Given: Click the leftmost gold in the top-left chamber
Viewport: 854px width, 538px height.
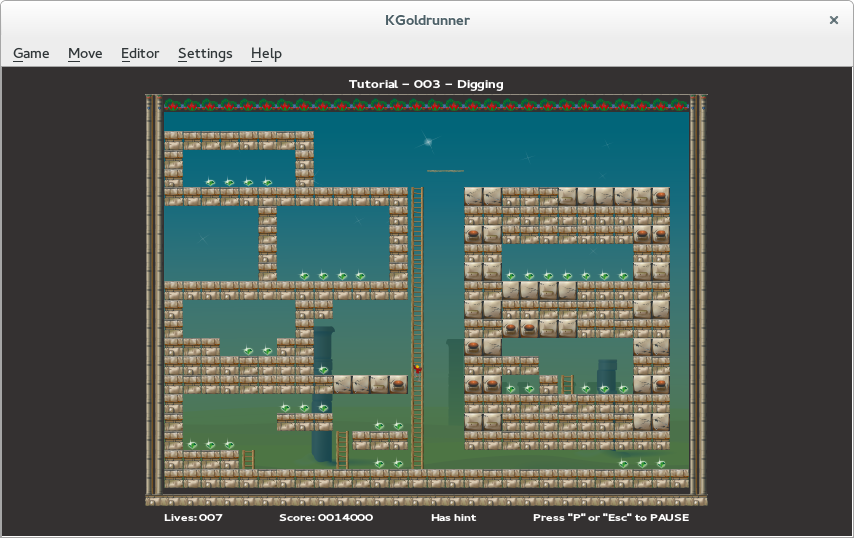Looking at the screenshot, I should point(210,182).
